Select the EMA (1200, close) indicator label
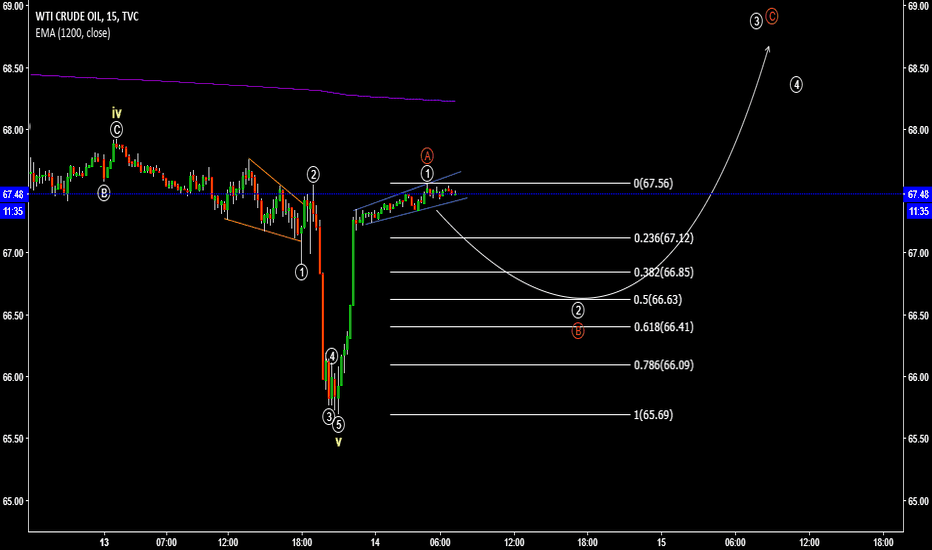Image resolution: width=932 pixels, height=550 pixels. pyautogui.click(x=73, y=33)
